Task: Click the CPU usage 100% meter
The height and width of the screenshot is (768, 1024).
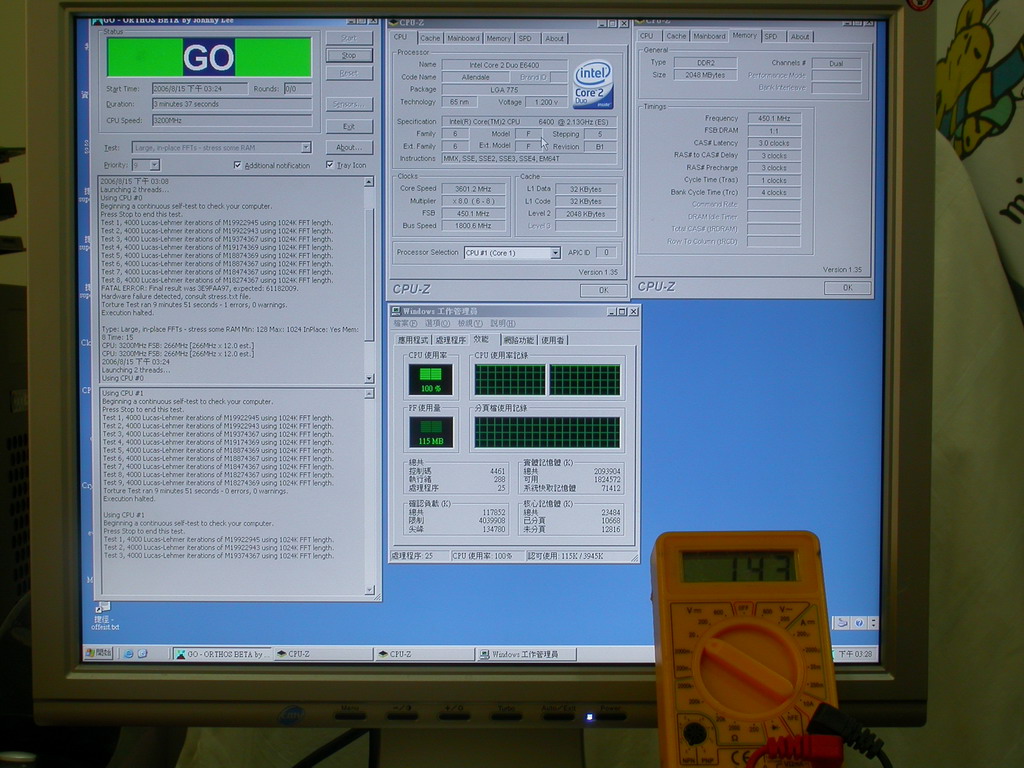Action: tap(431, 379)
